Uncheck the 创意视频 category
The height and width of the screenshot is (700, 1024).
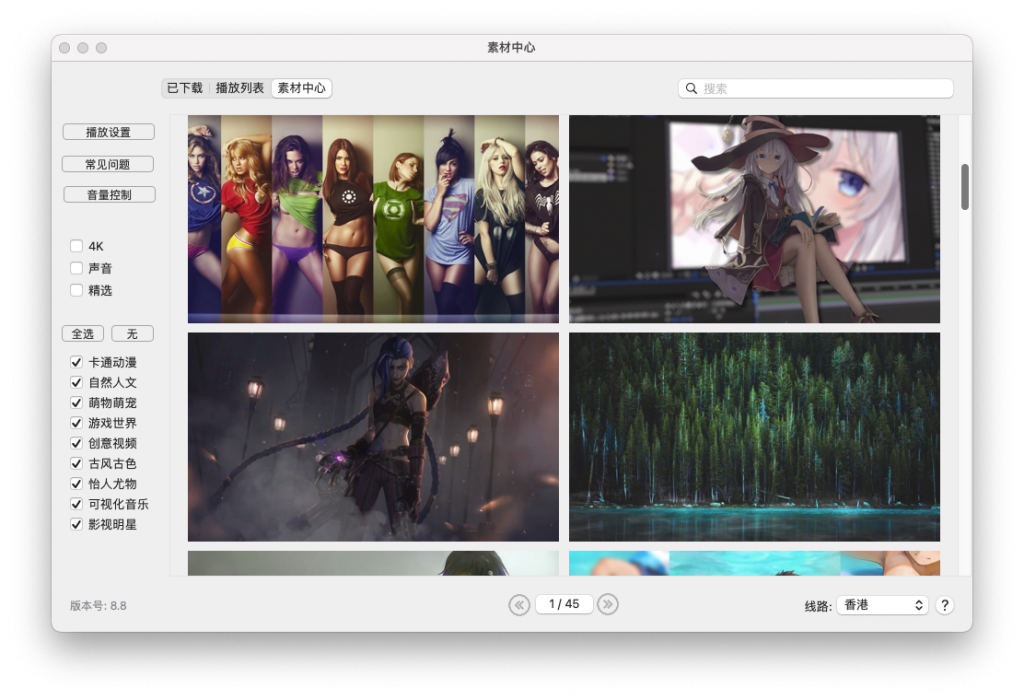pyautogui.click(x=76, y=443)
